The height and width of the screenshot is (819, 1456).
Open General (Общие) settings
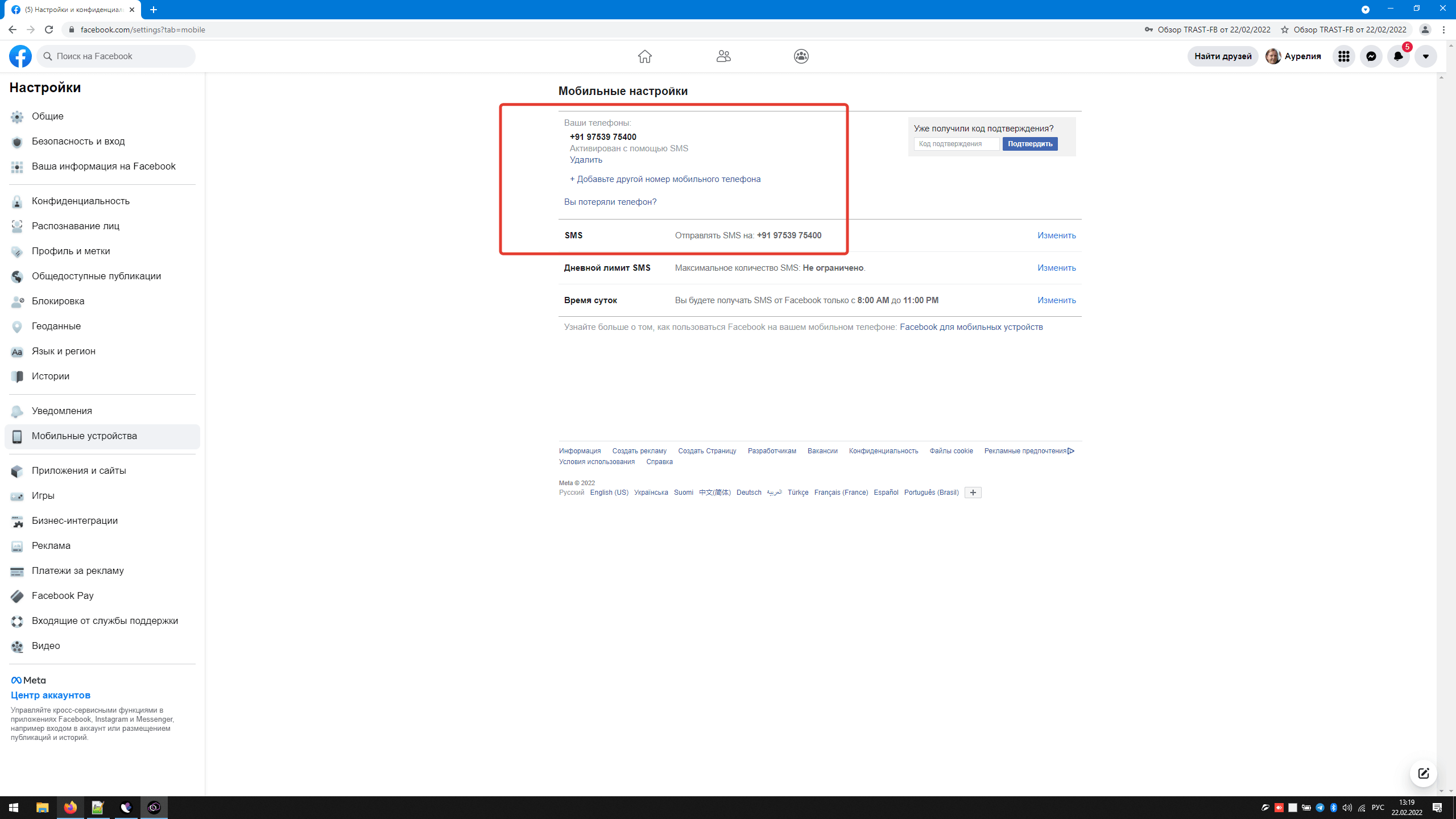[x=102, y=116]
